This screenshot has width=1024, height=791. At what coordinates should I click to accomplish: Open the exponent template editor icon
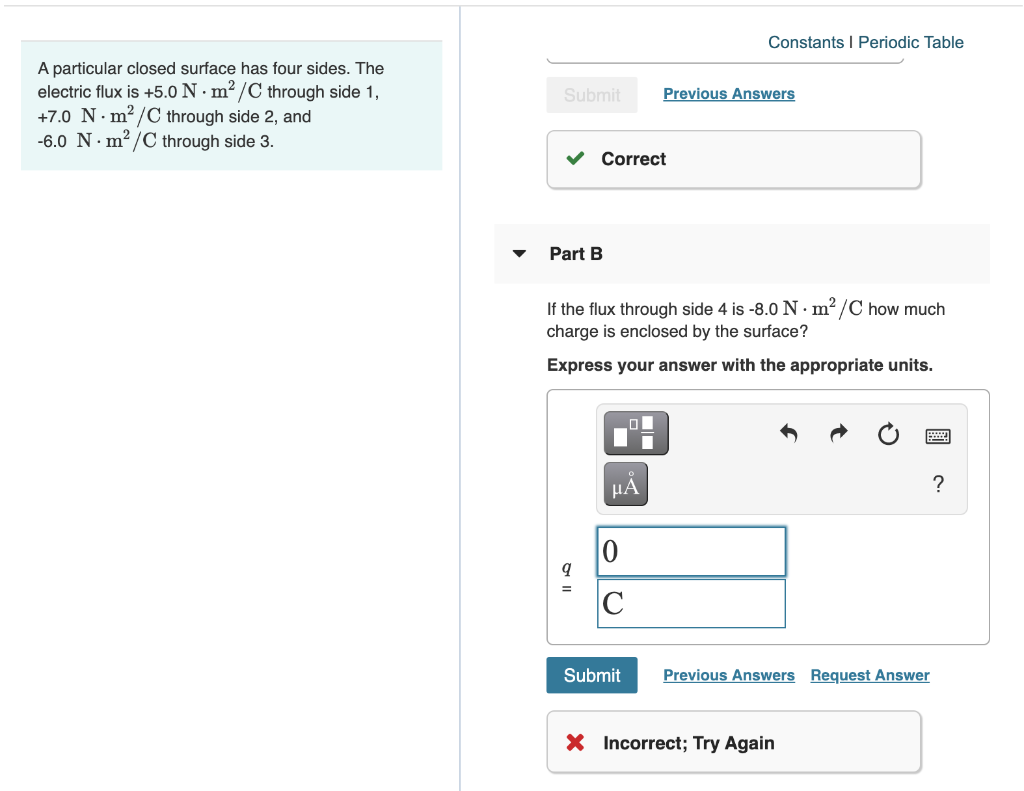tap(635, 432)
